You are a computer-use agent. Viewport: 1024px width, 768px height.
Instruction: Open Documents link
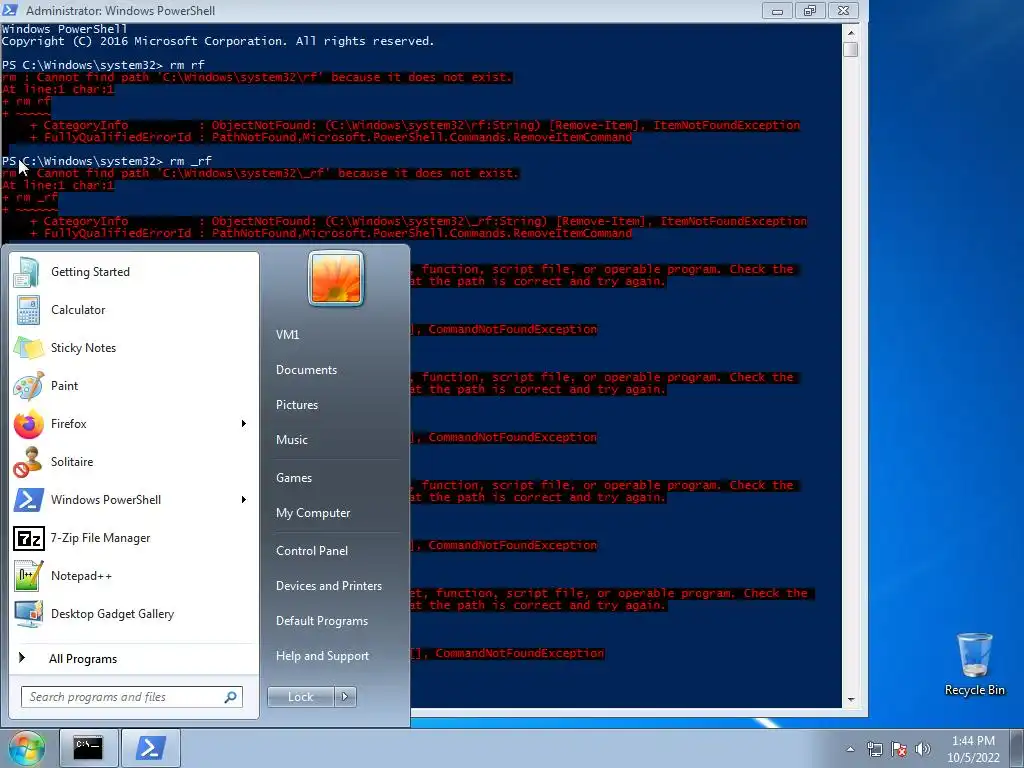coord(306,370)
